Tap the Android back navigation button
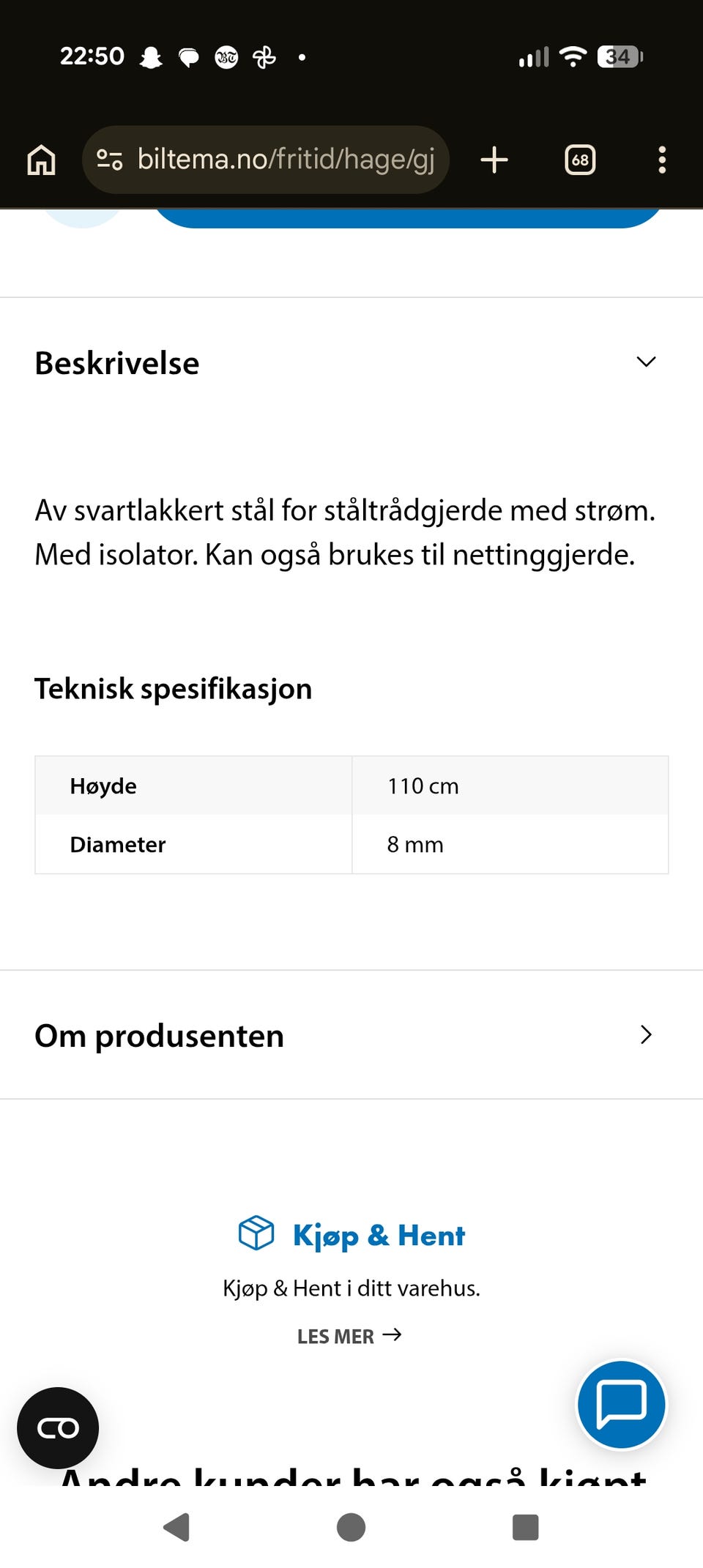The image size is (703, 1568). (x=176, y=1527)
